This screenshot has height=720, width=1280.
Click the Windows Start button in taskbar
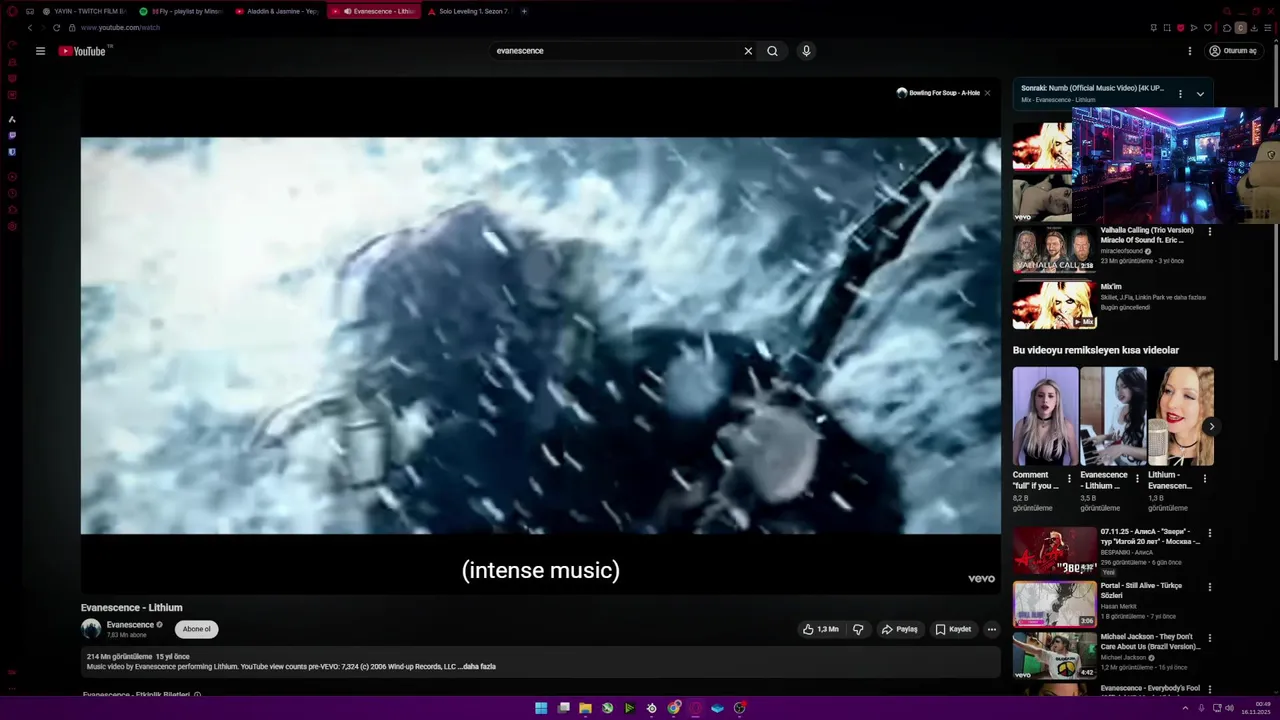541,708
